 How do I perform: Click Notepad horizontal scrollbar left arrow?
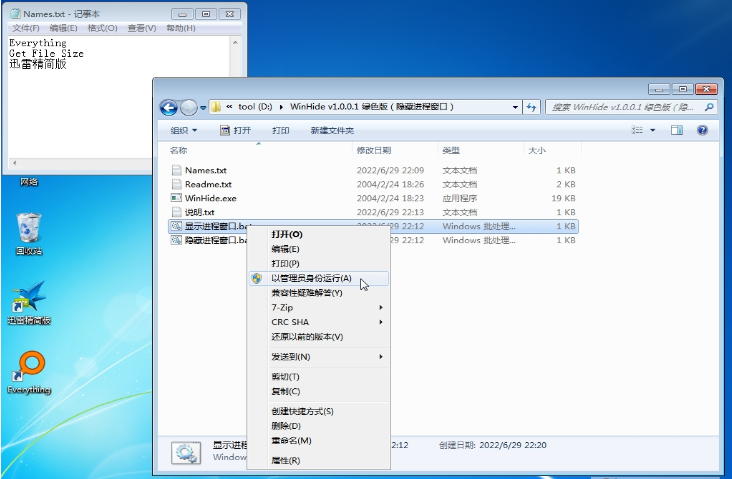coord(14,163)
